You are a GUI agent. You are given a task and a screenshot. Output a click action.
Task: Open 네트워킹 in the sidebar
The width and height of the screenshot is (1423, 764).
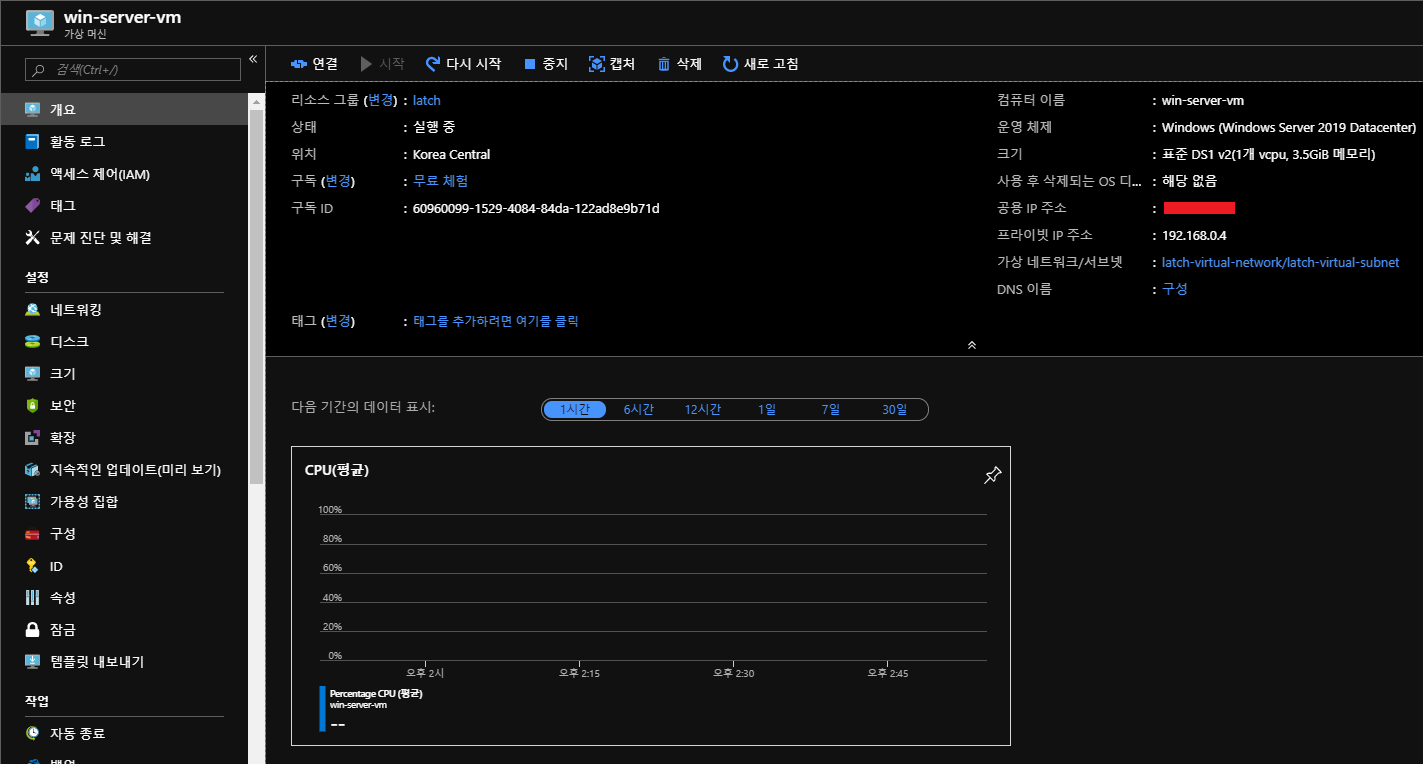(x=124, y=310)
